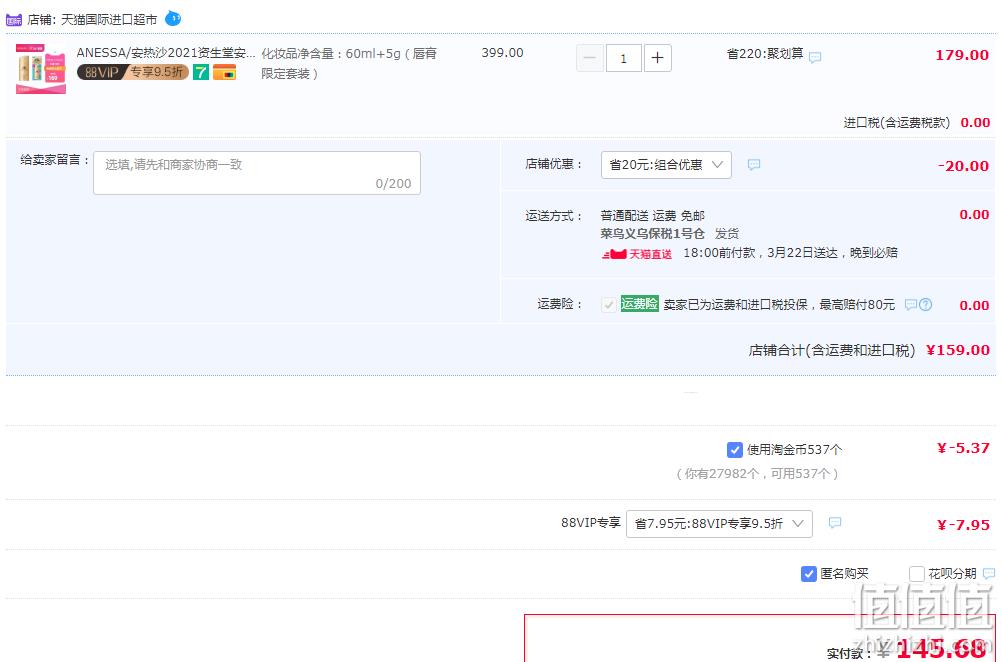Image resolution: width=1002 pixels, height=662 pixels.
Task: Click the store discount amount -20.00
Action: pos(964,166)
